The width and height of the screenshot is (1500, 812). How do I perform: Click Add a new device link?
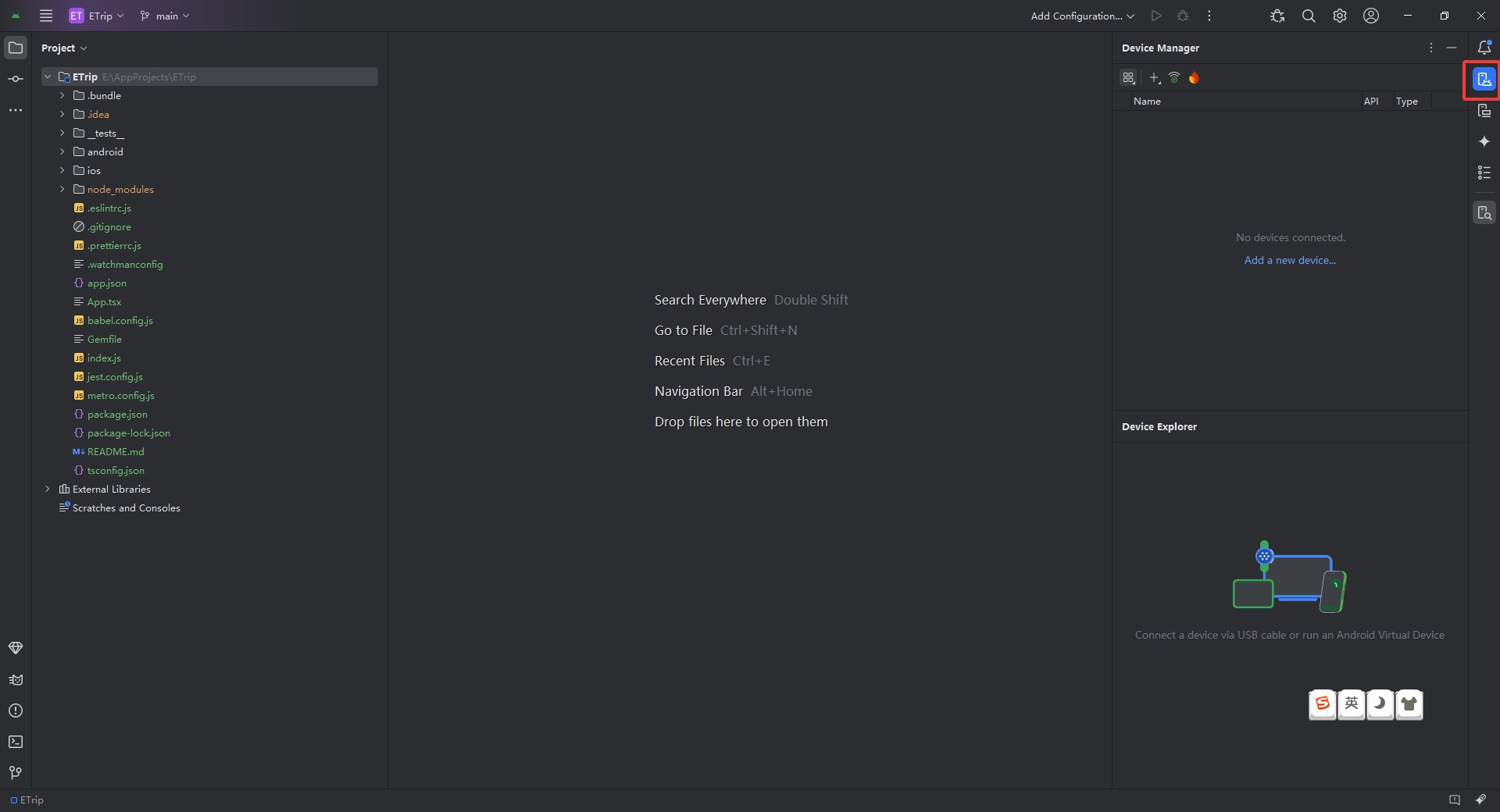point(1290,260)
